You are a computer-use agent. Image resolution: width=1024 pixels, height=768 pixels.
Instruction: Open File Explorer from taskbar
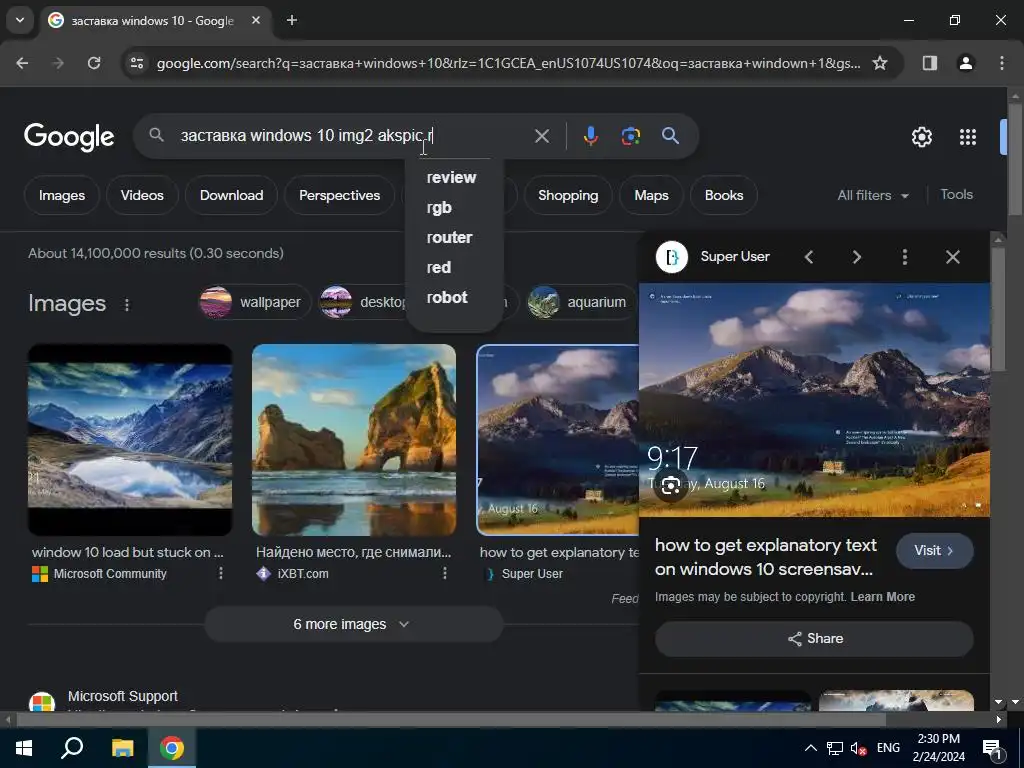[122, 748]
